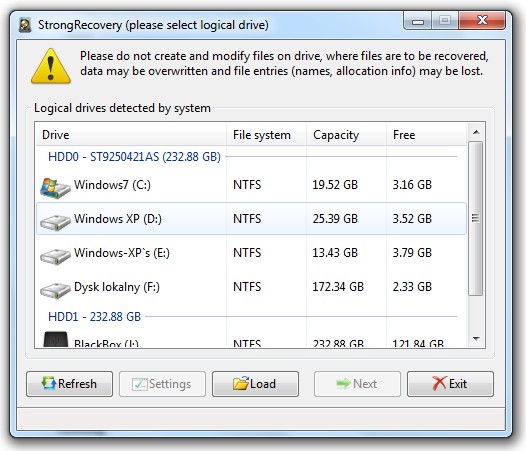Sort by the Free column header
The image size is (526, 451).
(426, 135)
